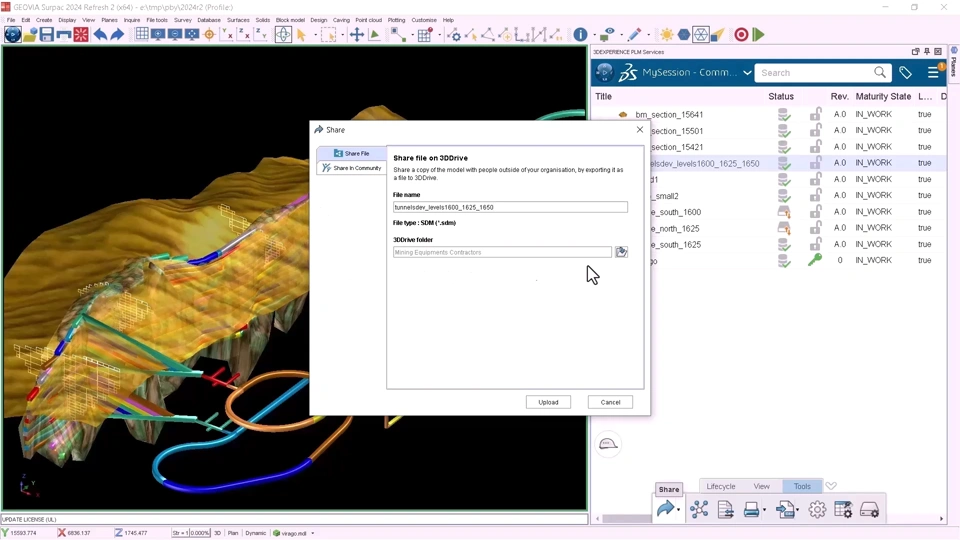Viewport: 960px width, 540px height.
Task: Open the dropdown arrow beside yellow select arrow tool
Action: point(315,35)
